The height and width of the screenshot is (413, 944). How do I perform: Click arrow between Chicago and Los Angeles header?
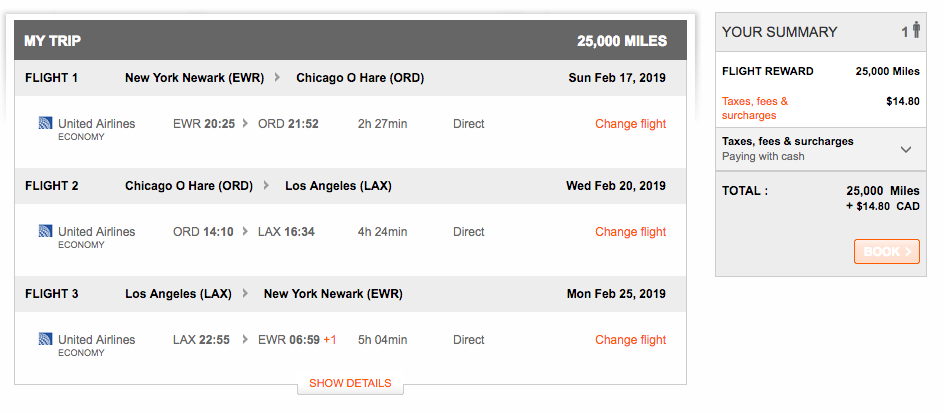coord(266,186)
